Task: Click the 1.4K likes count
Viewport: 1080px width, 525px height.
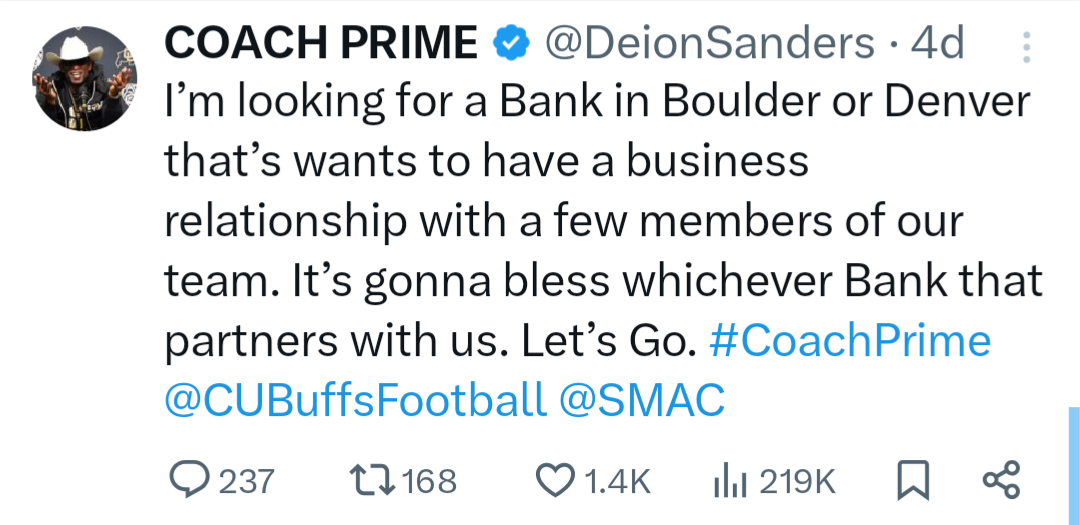Action: pyautogui.click(x=616, y=482)
